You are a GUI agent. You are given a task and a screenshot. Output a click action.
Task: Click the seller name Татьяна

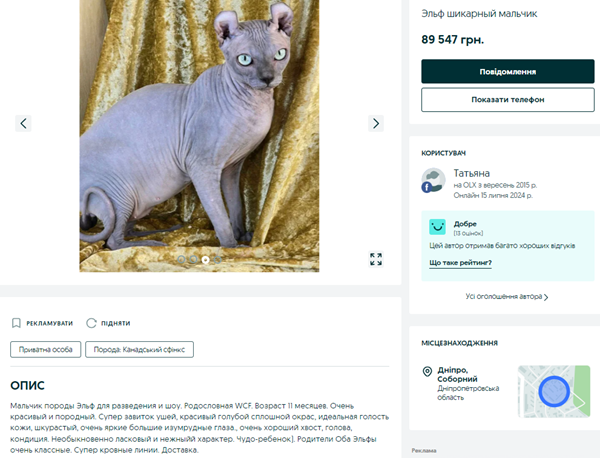[471, 173]
